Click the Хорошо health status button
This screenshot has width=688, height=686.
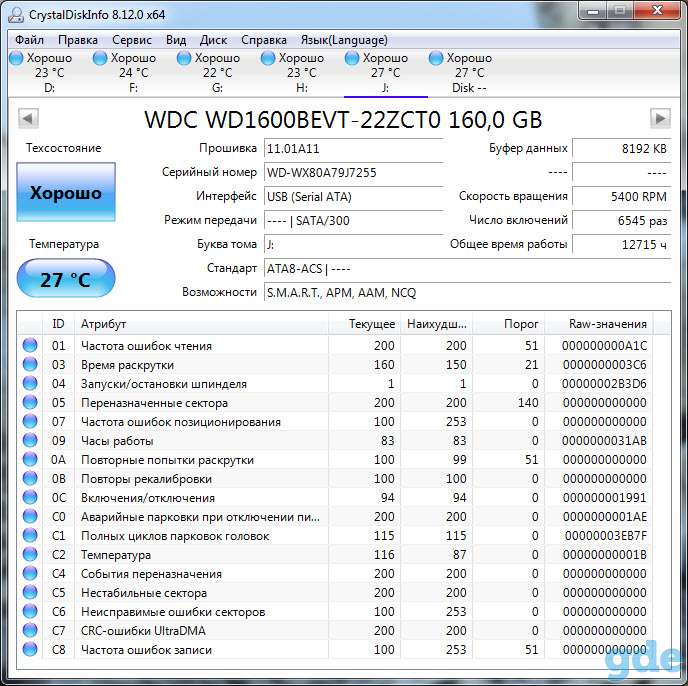click(66, 192)
